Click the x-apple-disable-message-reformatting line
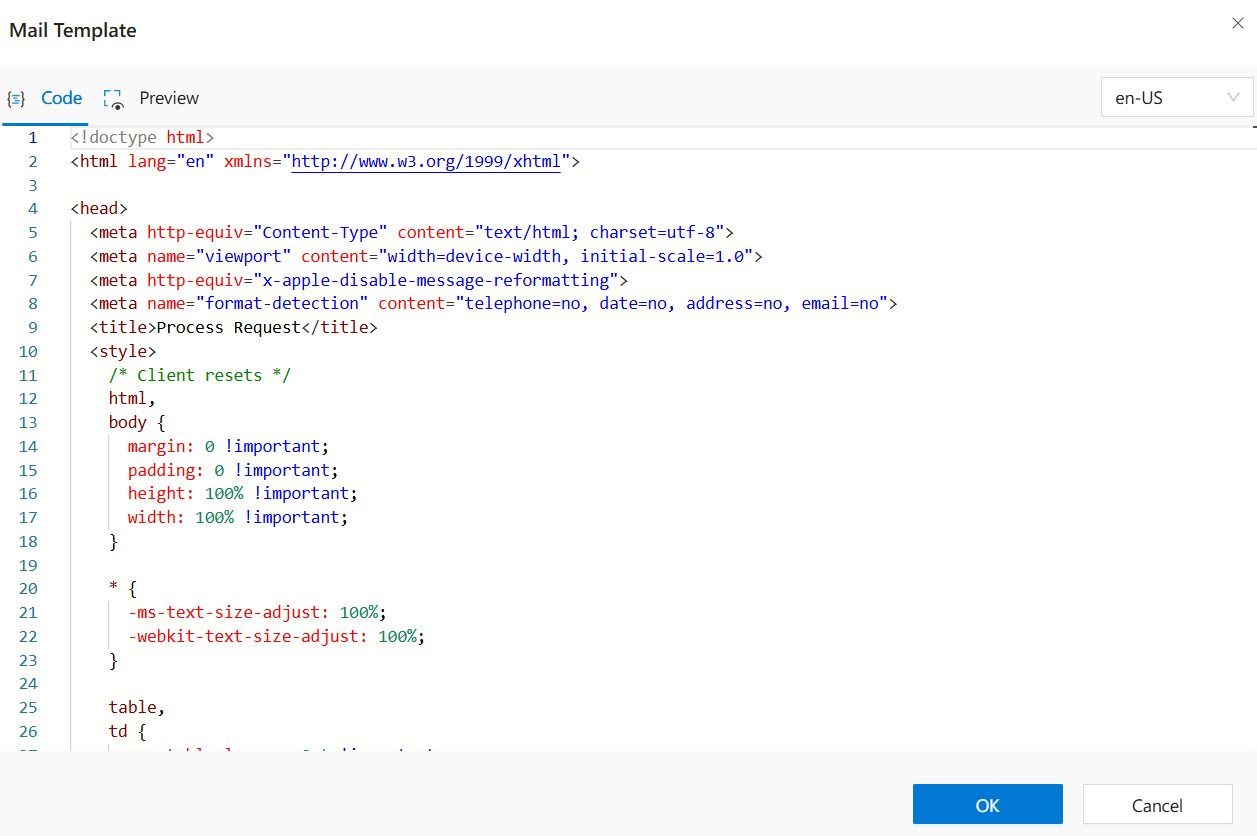Image resolution: width=1257 pixels, height=836 pixels. (359, 280)
